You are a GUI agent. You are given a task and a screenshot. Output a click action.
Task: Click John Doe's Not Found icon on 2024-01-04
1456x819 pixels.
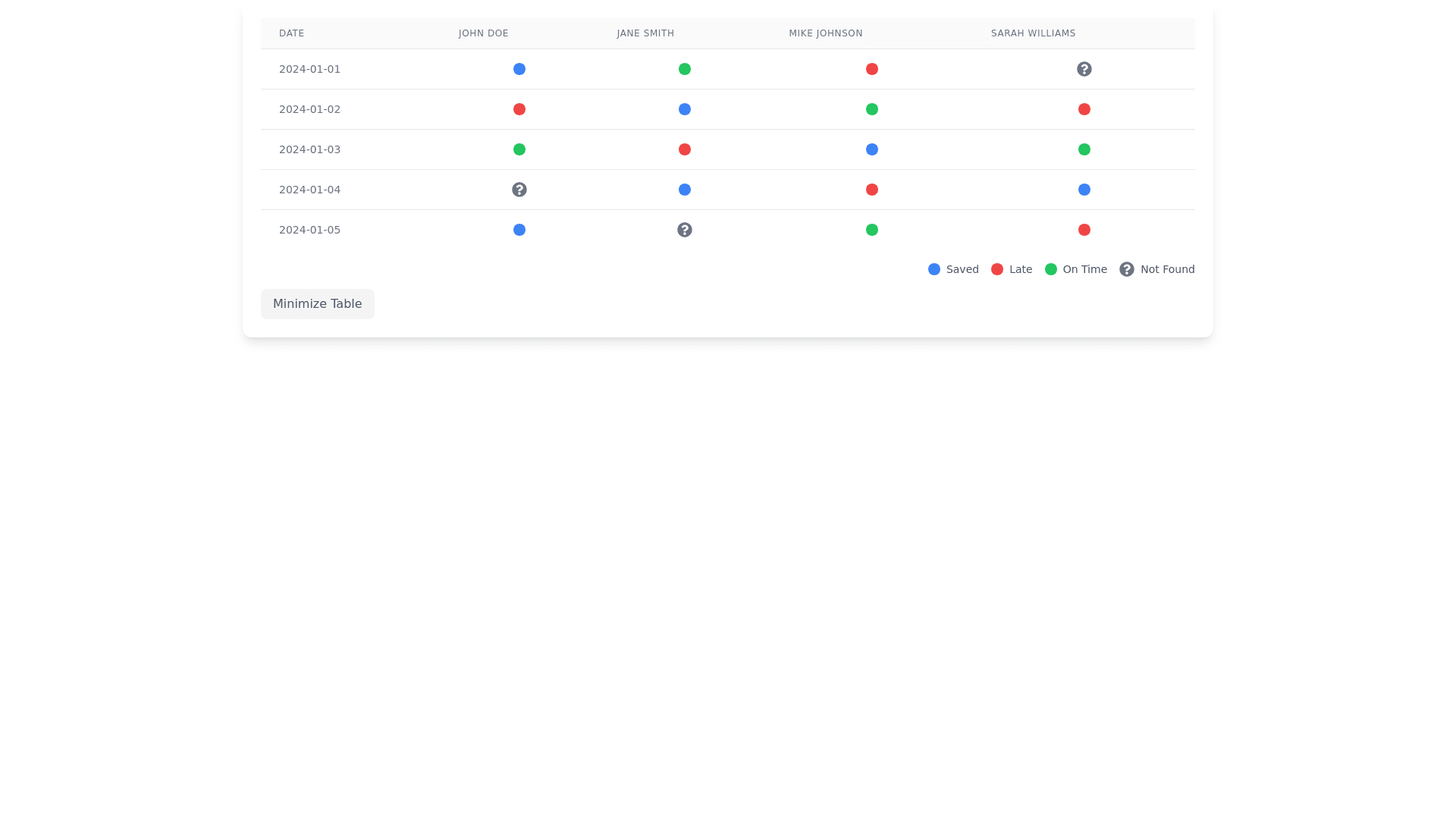tap(519, 190)
